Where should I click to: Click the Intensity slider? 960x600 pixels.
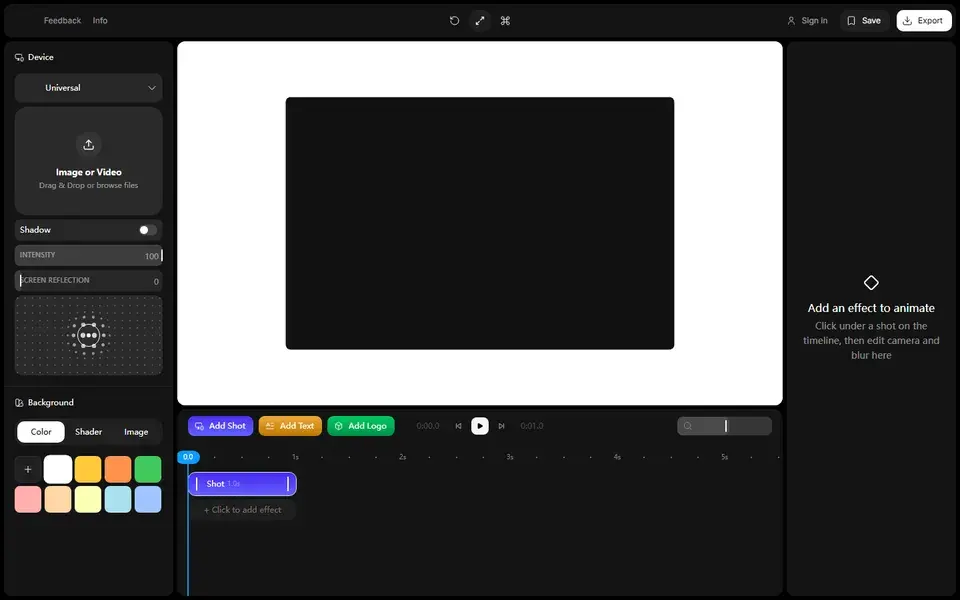coord(89,255)
